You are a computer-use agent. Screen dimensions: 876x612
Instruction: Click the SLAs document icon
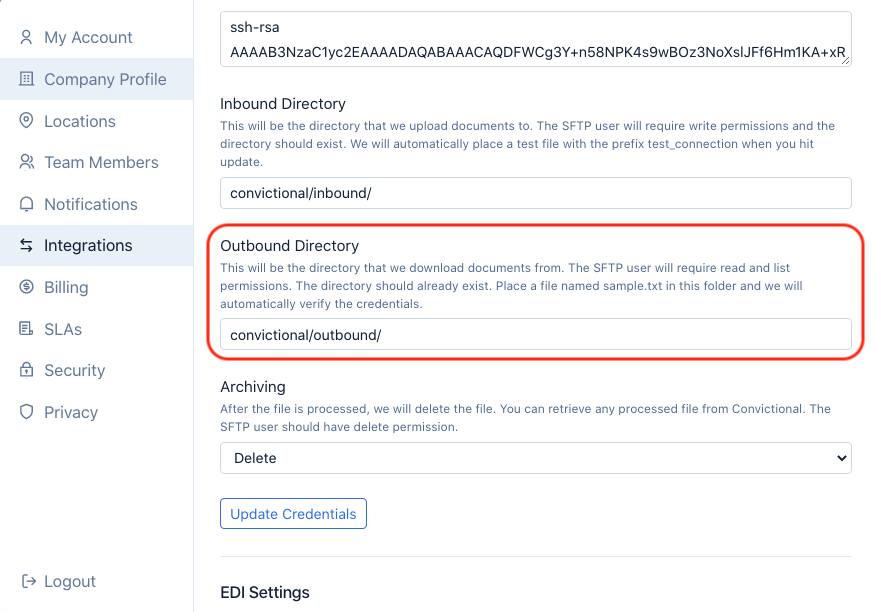[x=27, y=329]
